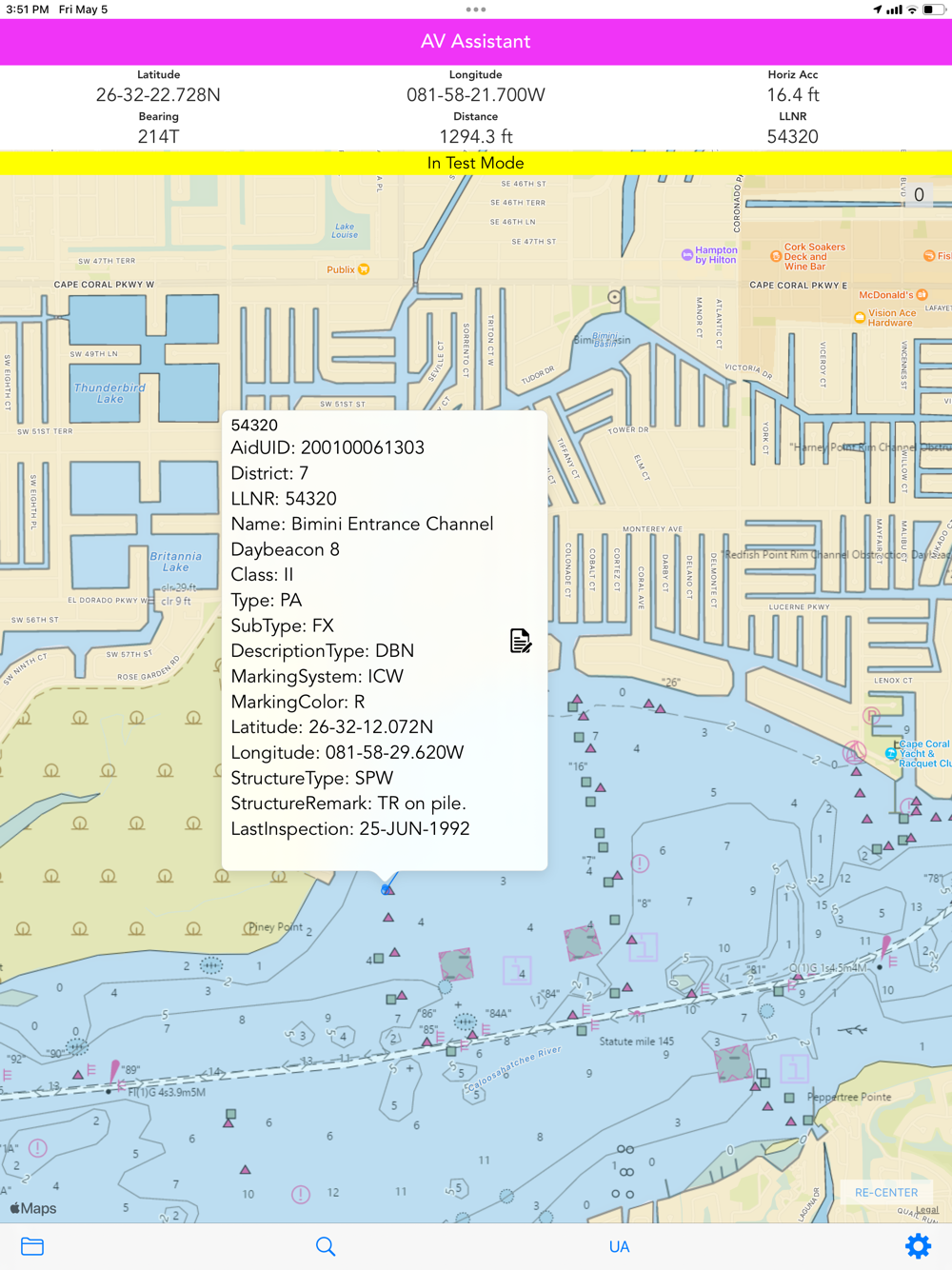The height and width of the screenshot is (1270, 952).
Task: Tap the Britannia Lake label
Action: coord(175,561)
